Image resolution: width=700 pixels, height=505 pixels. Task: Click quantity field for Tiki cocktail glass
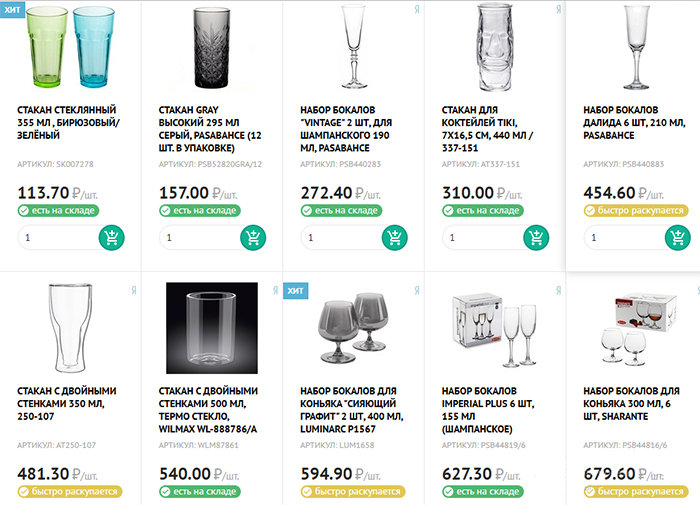(x=480, y=238)
